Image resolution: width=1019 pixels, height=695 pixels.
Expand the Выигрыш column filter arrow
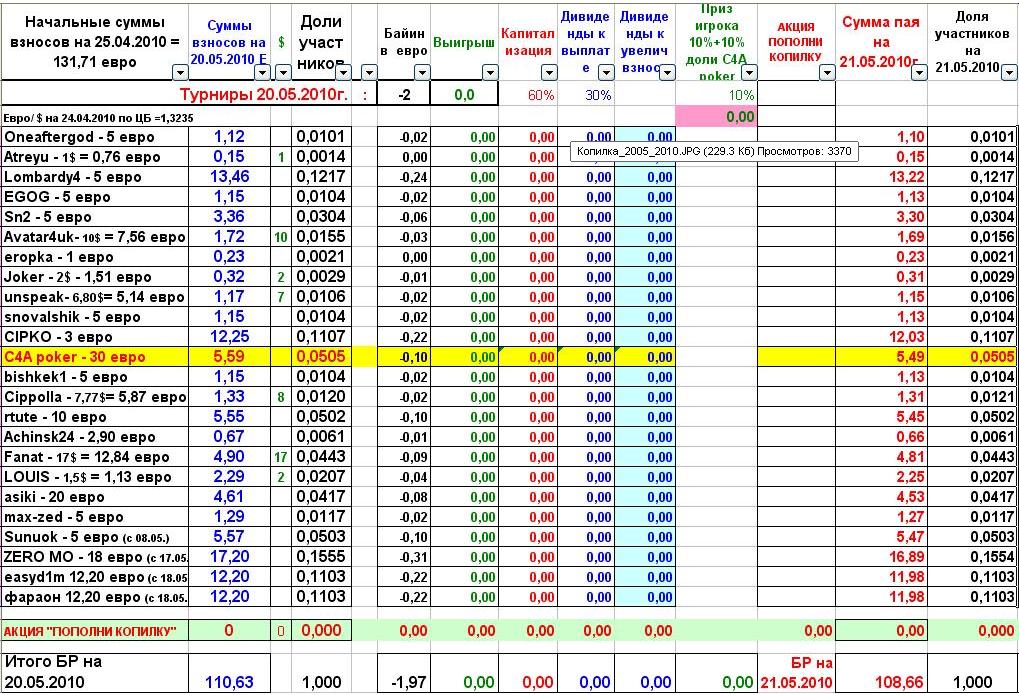tap(490, 72)
